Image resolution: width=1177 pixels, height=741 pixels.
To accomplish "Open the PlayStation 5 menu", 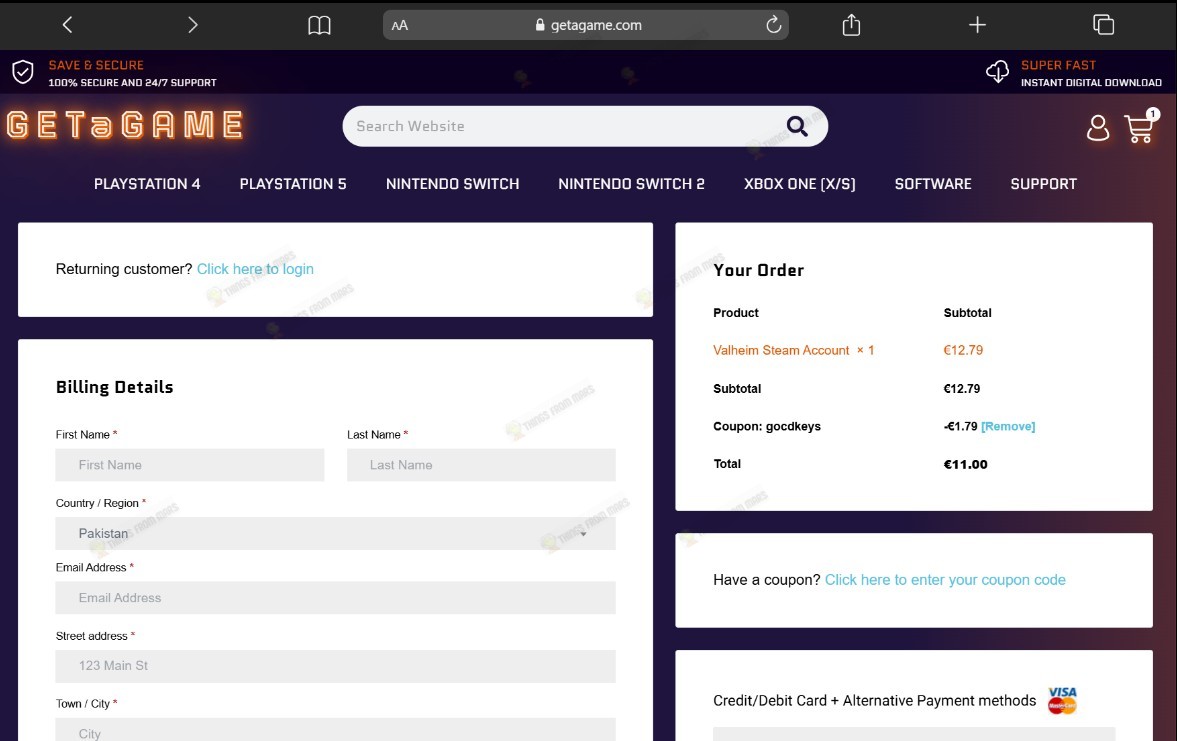I will click(x=293, y=184).
